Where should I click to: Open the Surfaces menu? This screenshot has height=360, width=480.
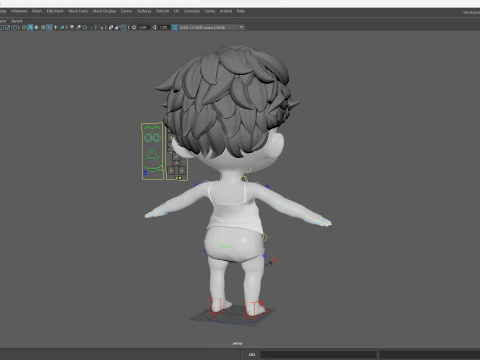[x=144, y=11]
